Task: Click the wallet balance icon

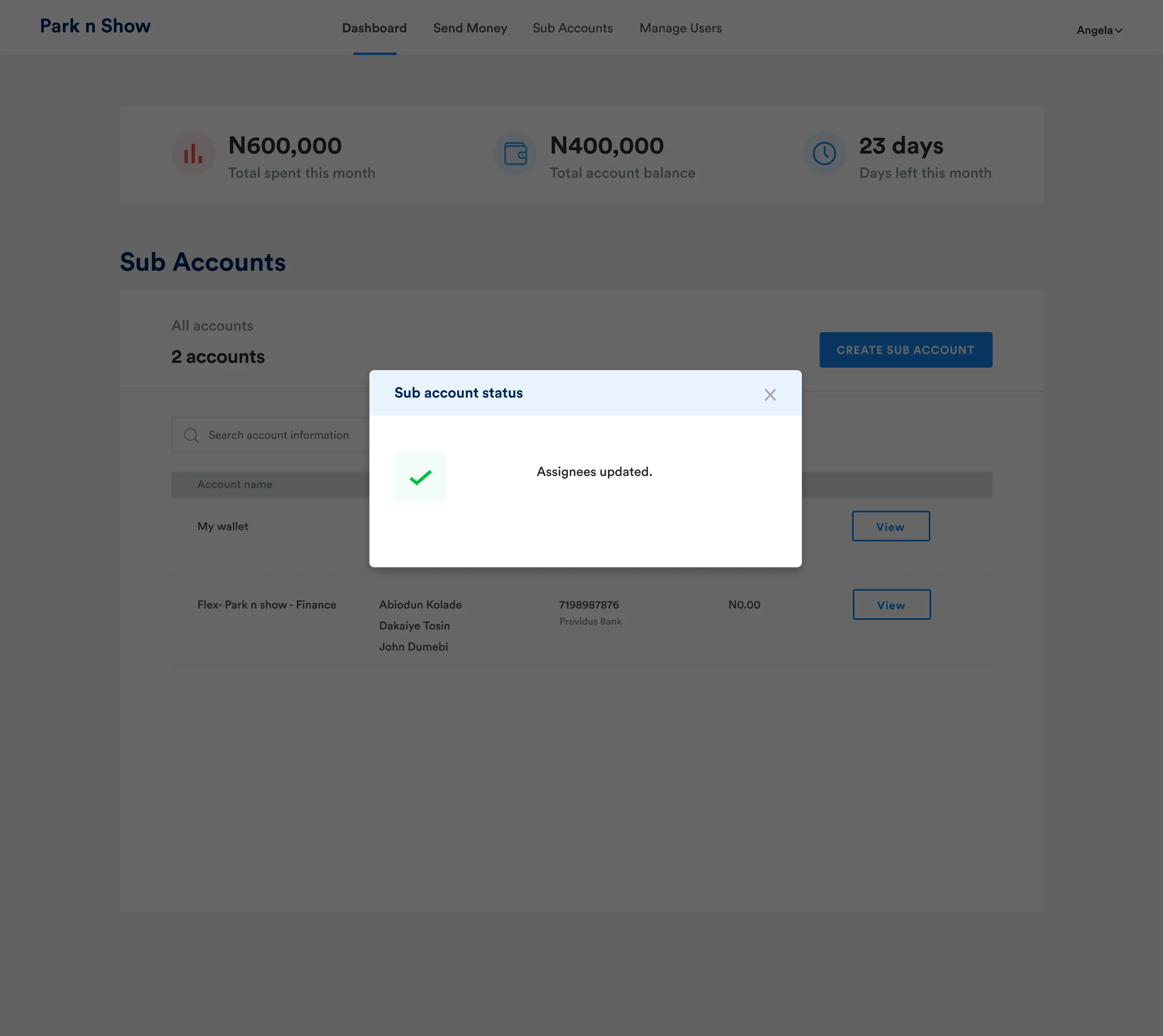Action: pyautogui.click(x=515, y=154)
